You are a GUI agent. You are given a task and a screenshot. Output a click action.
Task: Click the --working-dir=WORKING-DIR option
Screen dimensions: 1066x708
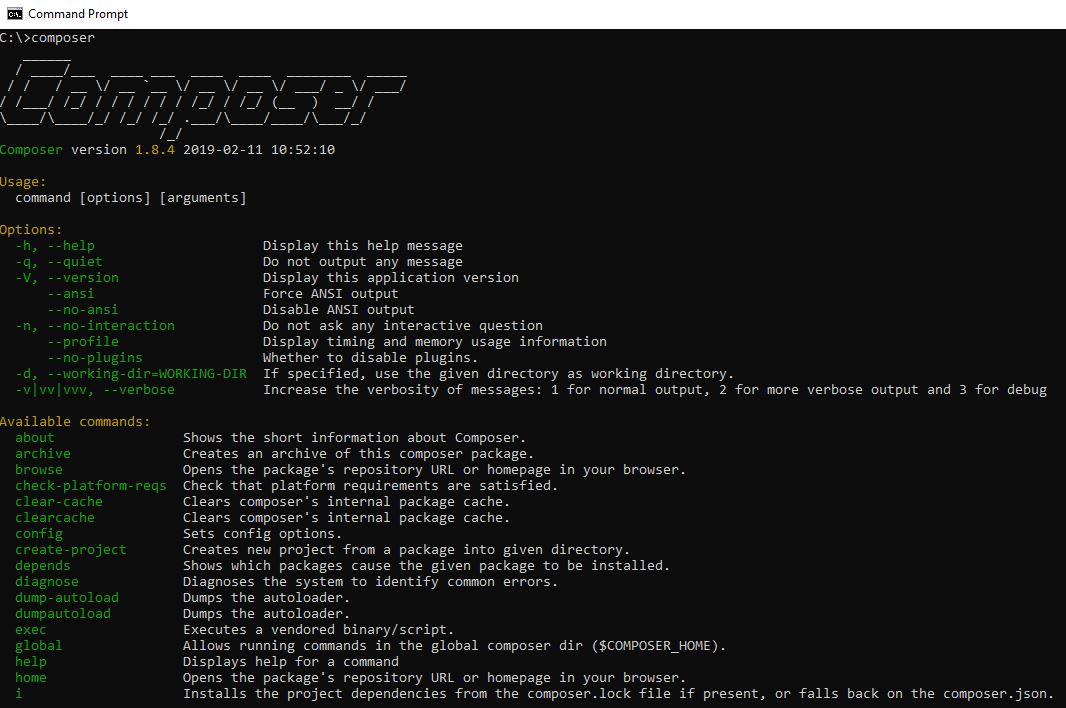(130, 374)
